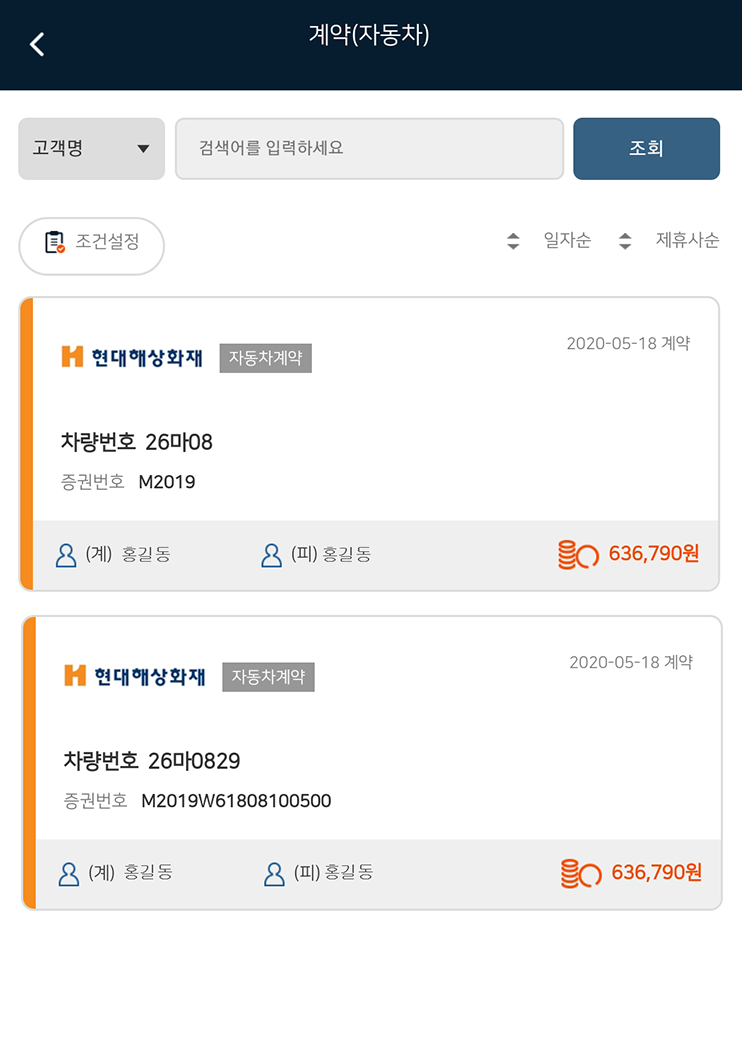
Task: Click the coin premium icon in first card
Action: (578, 555)
